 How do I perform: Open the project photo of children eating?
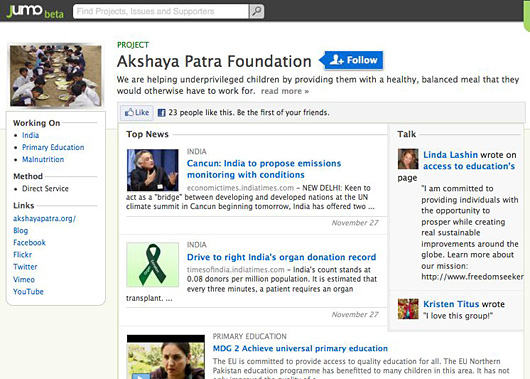point(56,76)
